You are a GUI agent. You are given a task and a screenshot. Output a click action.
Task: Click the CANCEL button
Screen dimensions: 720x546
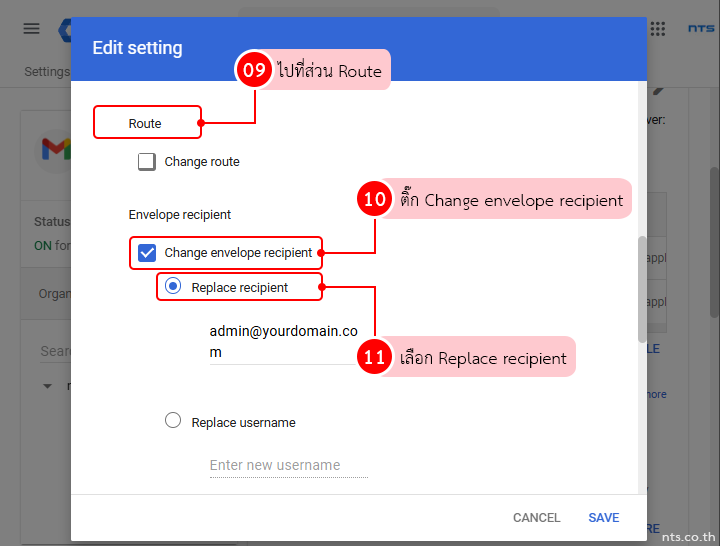(536, 518)
